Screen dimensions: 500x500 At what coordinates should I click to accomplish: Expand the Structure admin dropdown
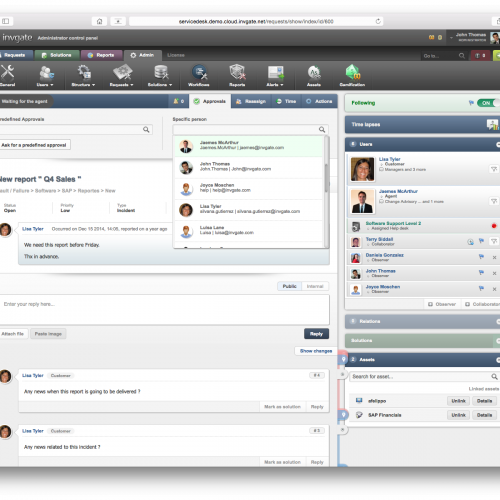83,76
